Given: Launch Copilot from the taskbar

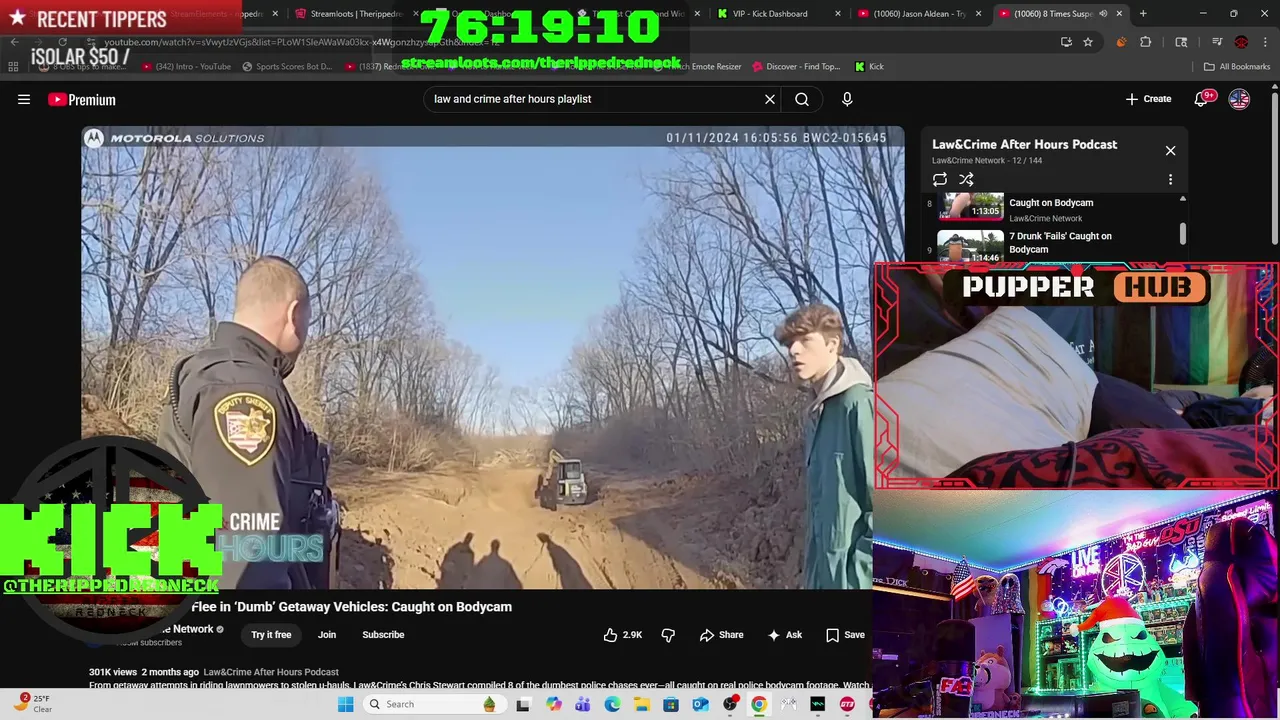Looking at the screenshot, I should [x=553, y=704].
